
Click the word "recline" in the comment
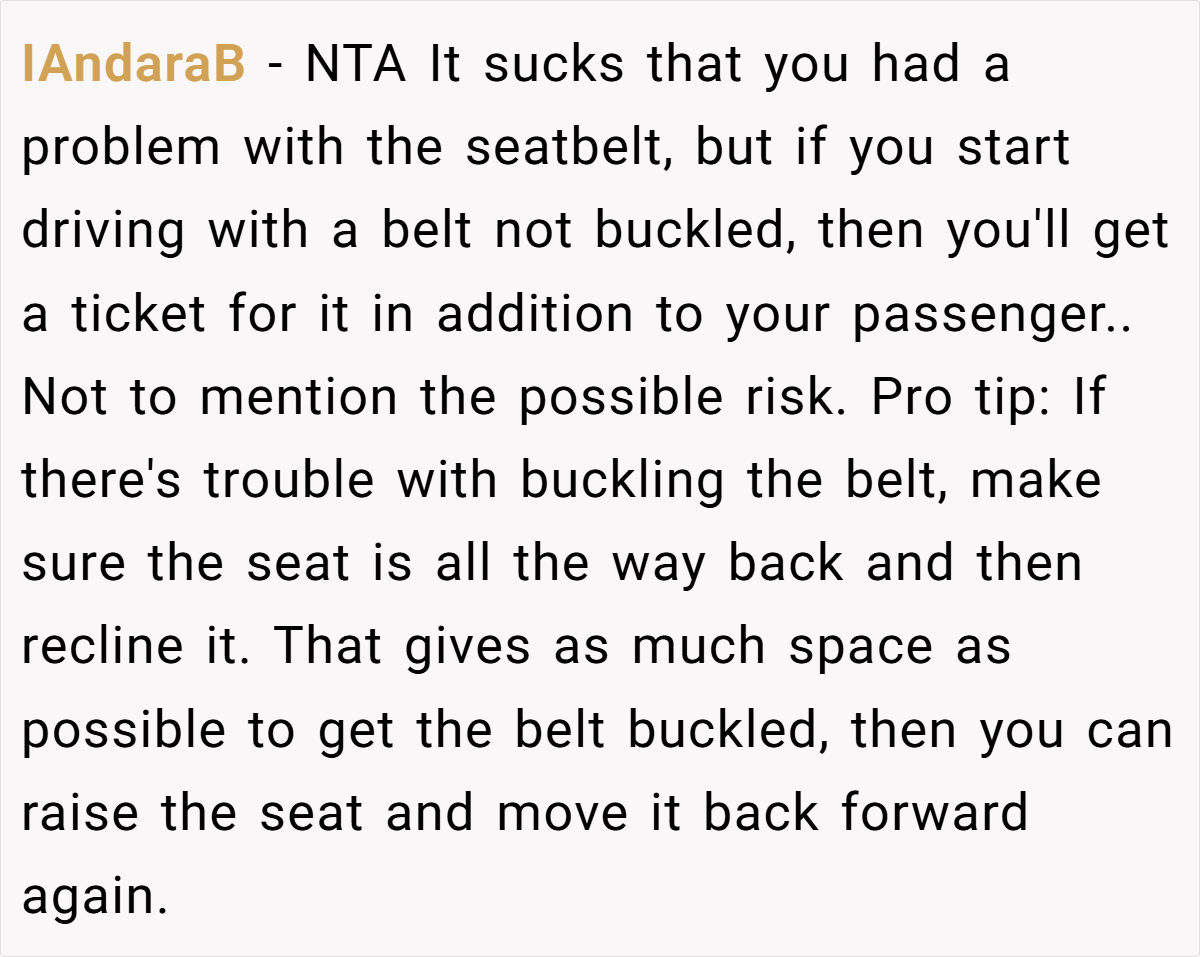96,647
